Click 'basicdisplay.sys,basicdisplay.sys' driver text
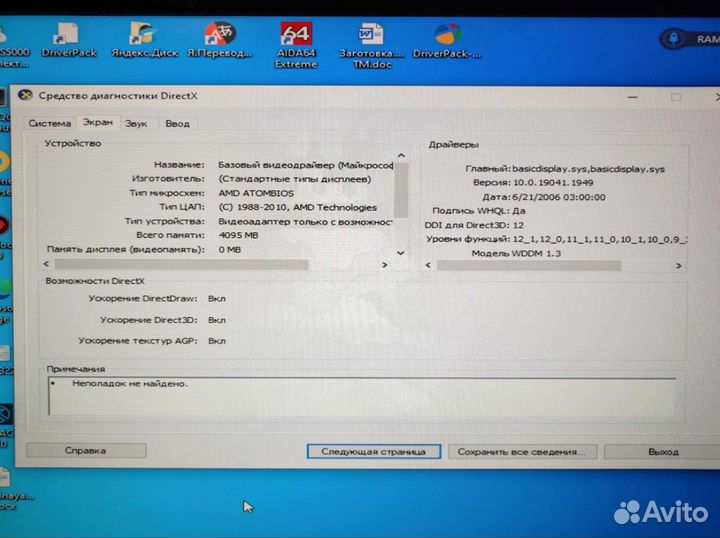The image size is (720, 538). (588, 169)
